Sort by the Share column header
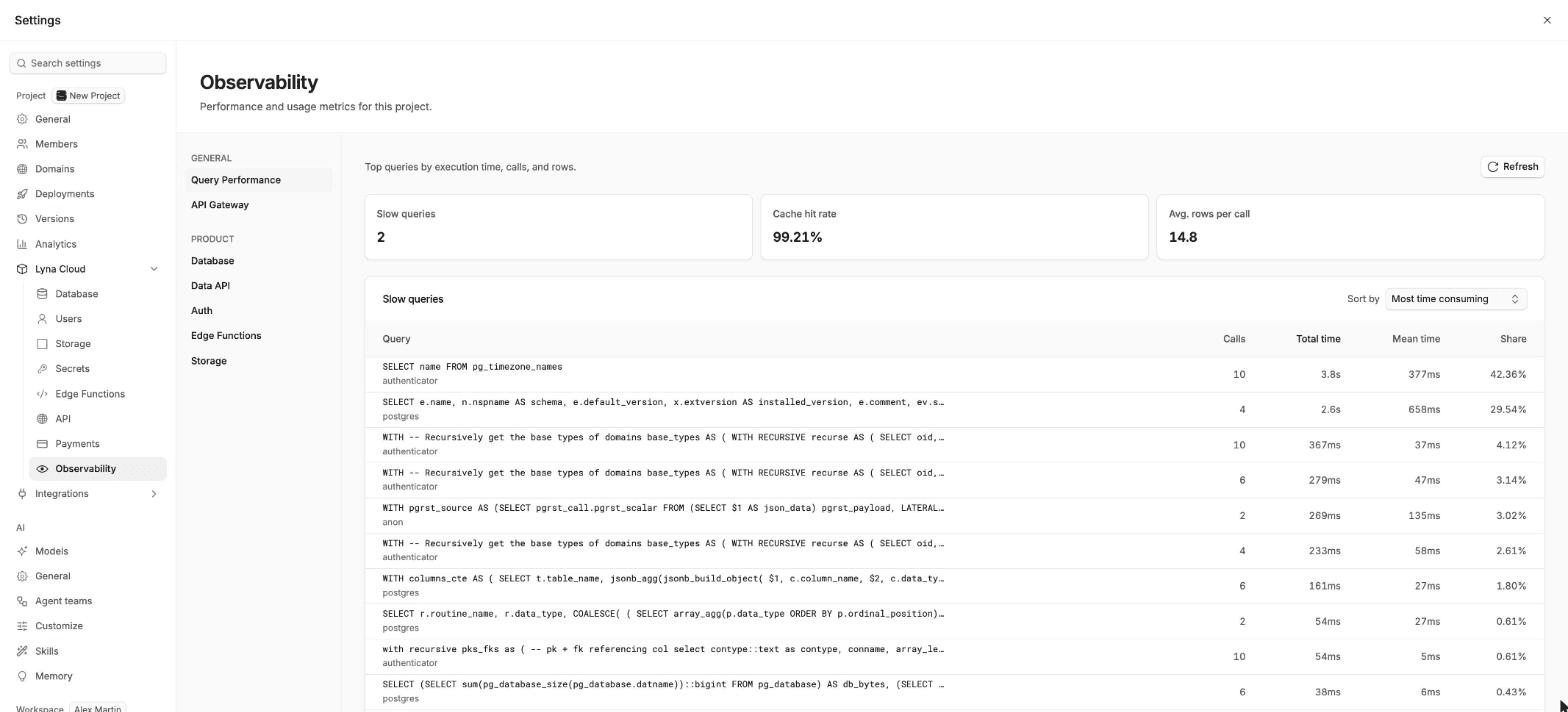The width and height of the screenshot is (1568, 712). pyautogui.click(x=1513, y=339)
